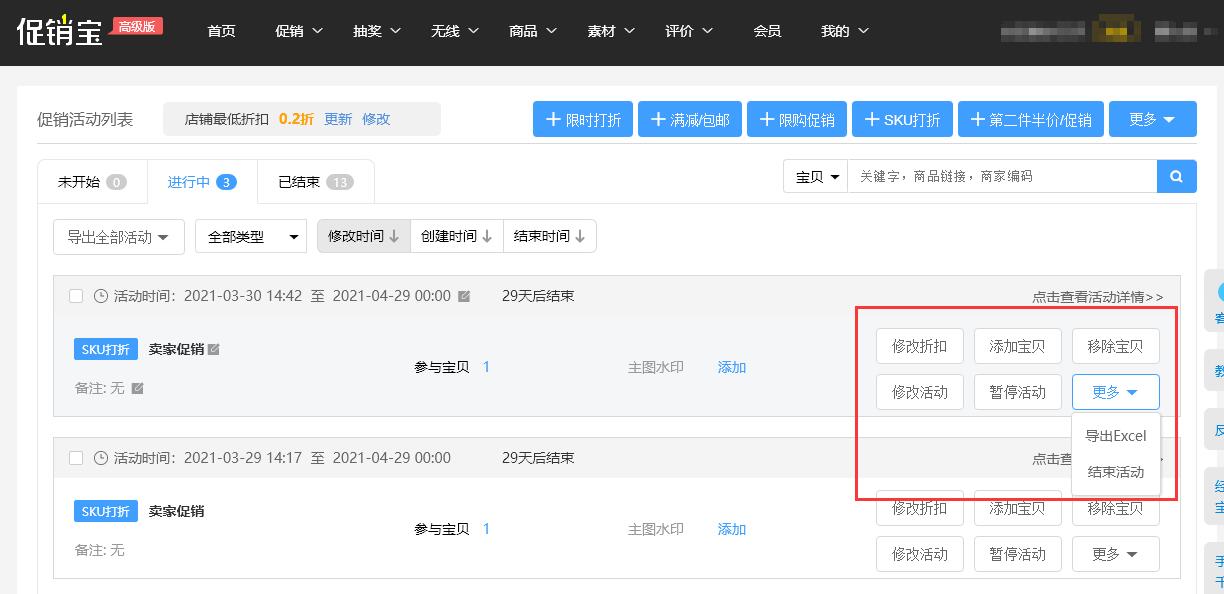Image resolution: width=1224 pixels, height=594 pixels.
Task: Click 暂停活动 on the first activity
Action: (x=1017, y=392)
